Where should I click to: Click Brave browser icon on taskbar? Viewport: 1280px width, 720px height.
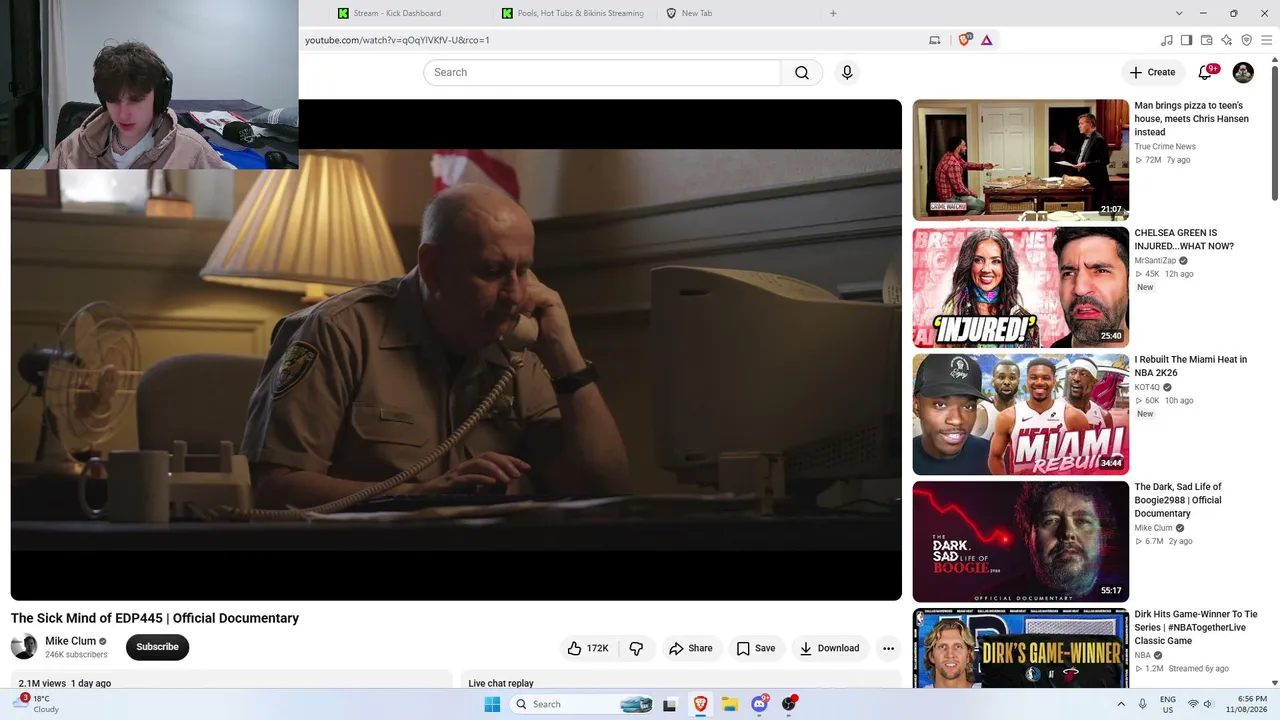click(700, 704)
